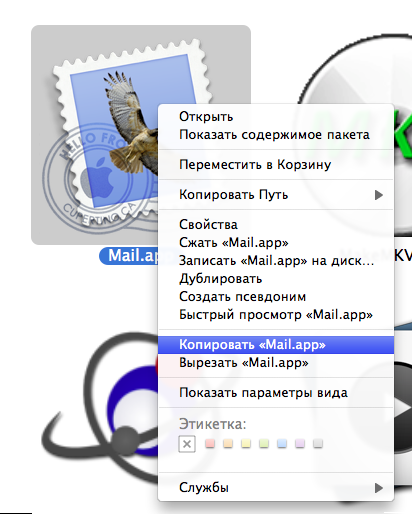
Task: Select the black play-button app icon
Action: [403, 408]
